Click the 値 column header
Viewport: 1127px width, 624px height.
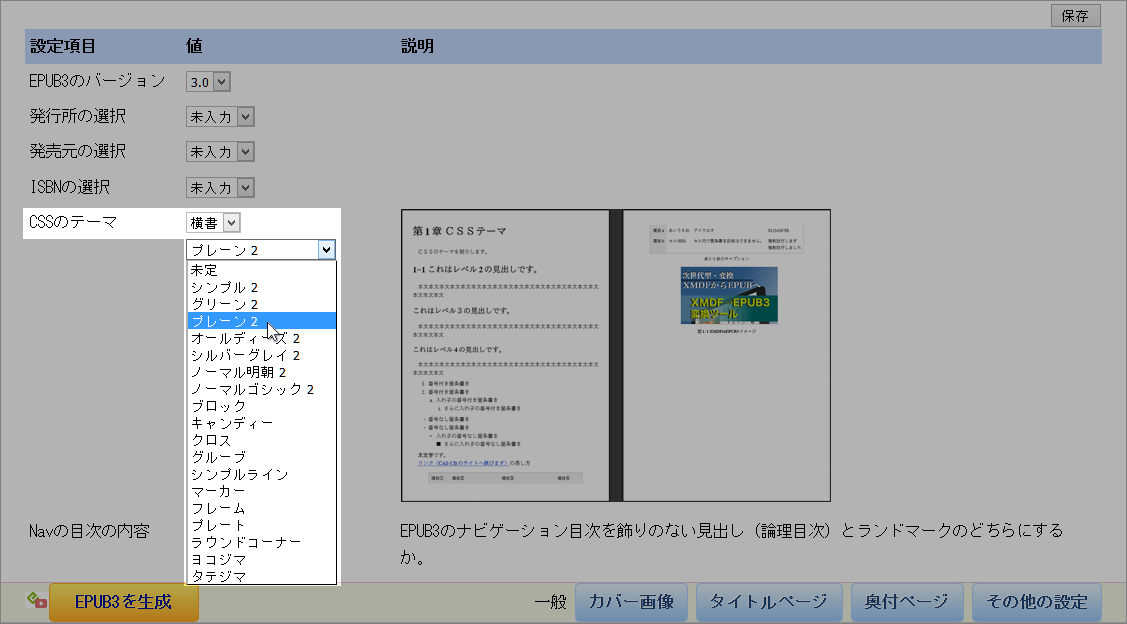click(x=194, y=47)
